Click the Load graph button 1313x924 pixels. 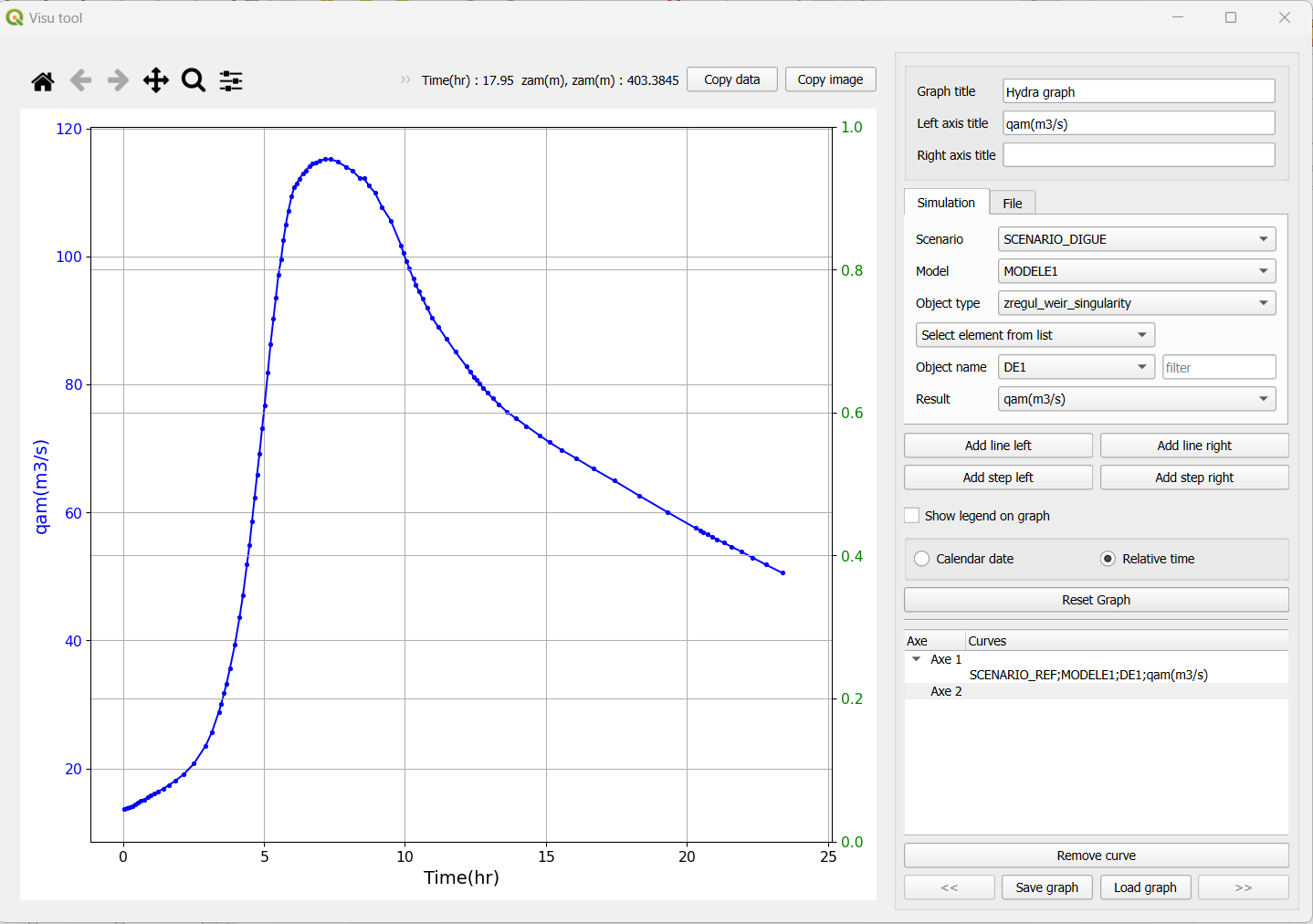1145,887
